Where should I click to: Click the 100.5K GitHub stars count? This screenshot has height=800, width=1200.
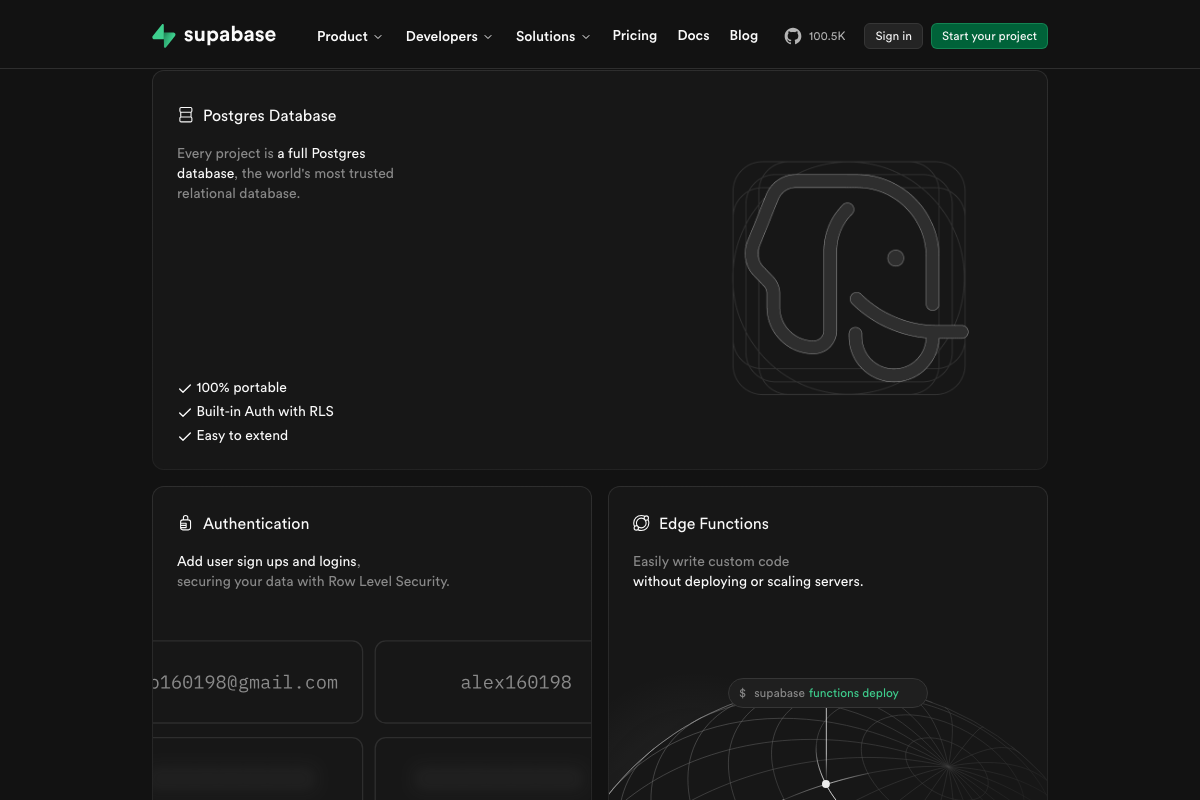click(x=827, y=36)
